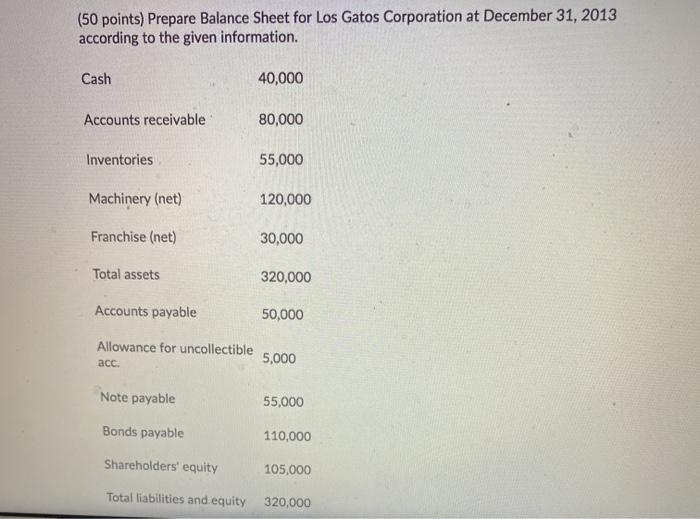Click the Franchise (net) label

134,237
